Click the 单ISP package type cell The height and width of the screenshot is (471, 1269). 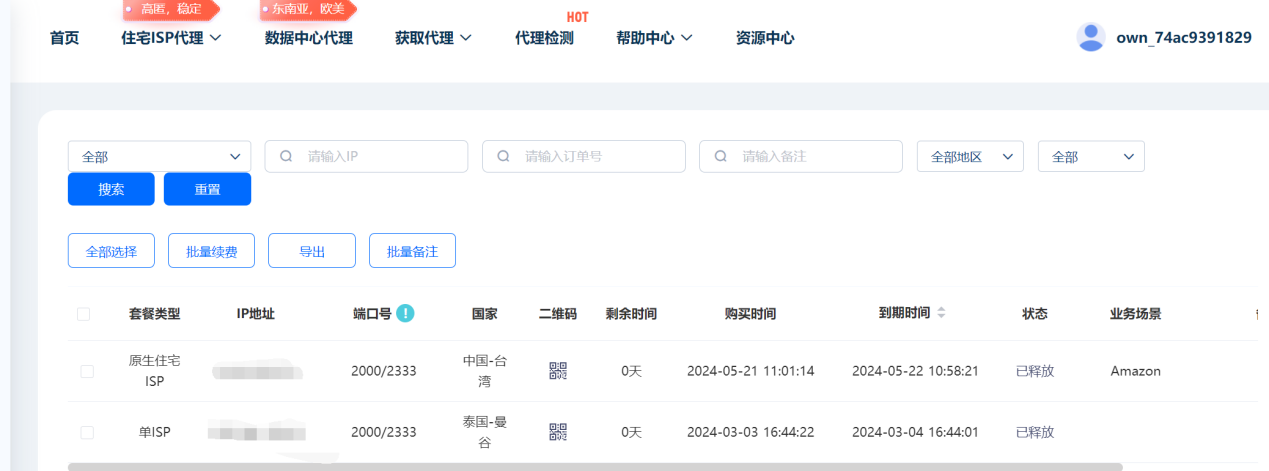[155, 432]
